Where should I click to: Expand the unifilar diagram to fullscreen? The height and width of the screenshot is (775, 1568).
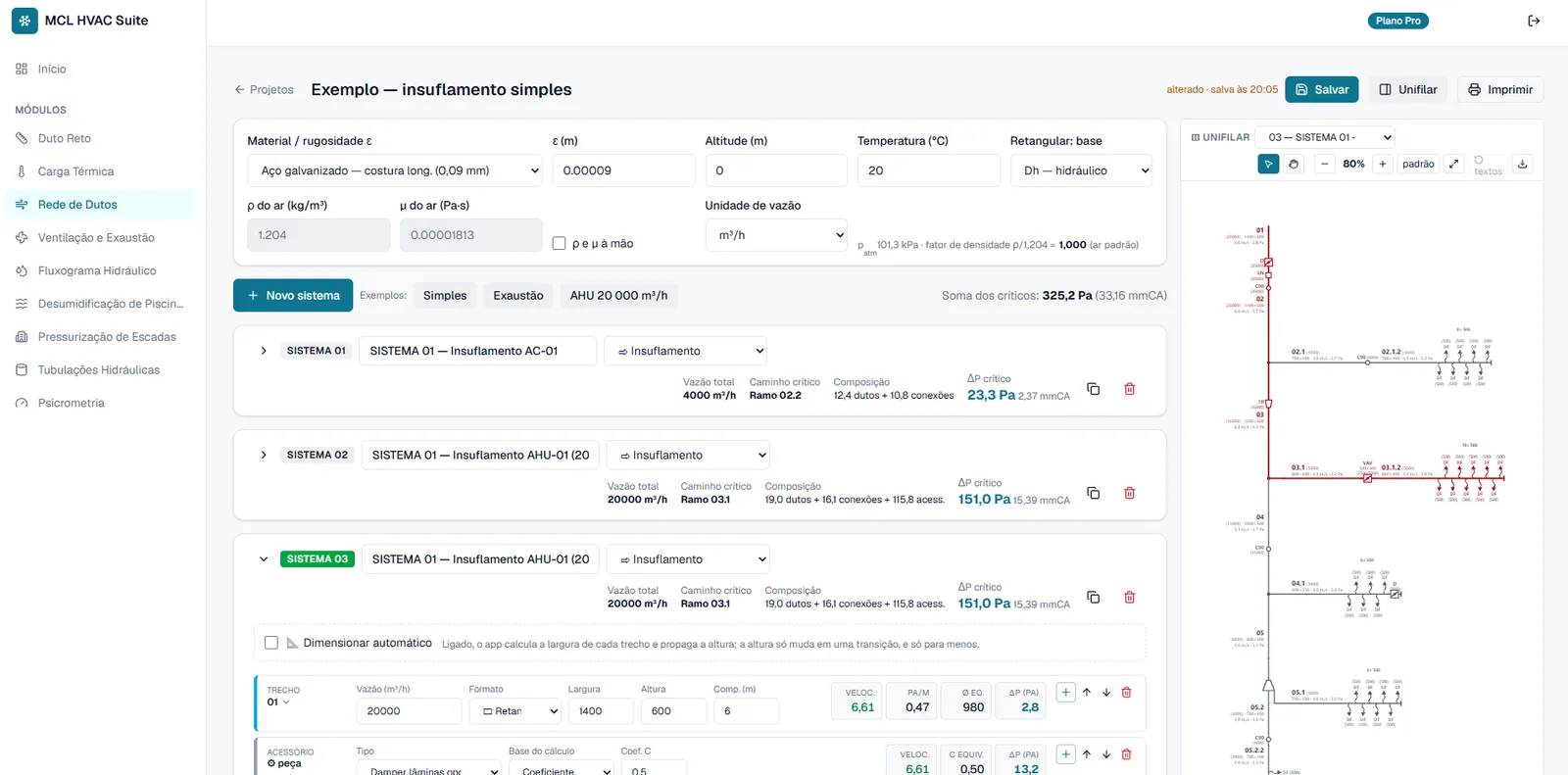pyautogui.click(x=1454, y=164)
